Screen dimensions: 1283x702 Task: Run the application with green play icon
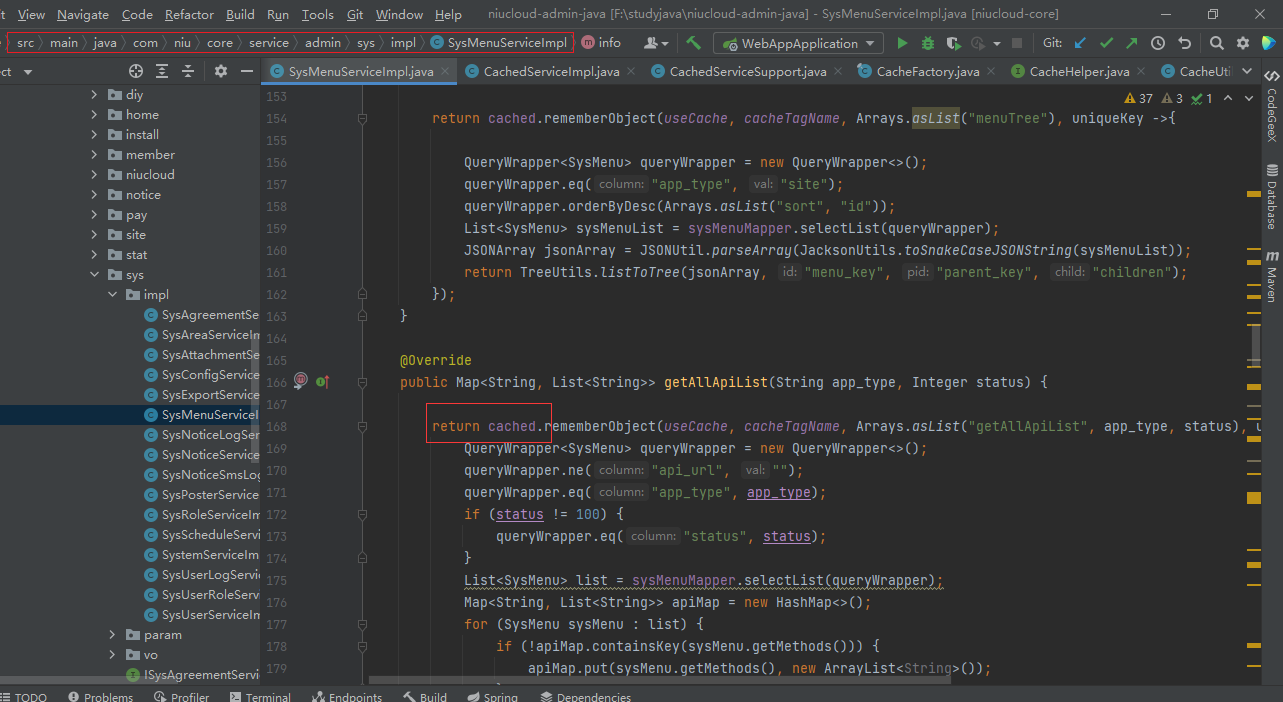coord(902,43)
